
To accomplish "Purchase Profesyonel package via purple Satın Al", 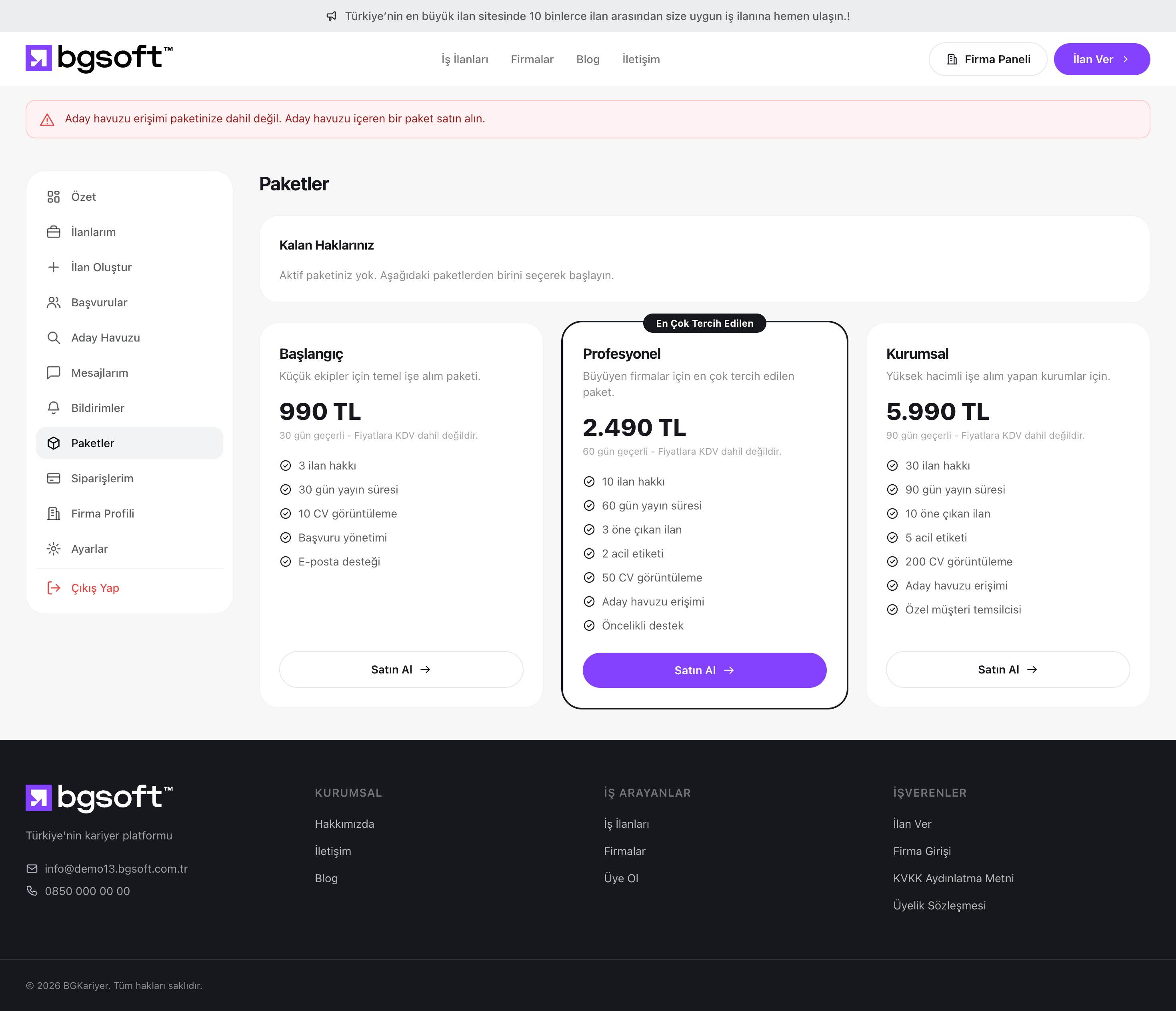I will click(x=704, y=670).
